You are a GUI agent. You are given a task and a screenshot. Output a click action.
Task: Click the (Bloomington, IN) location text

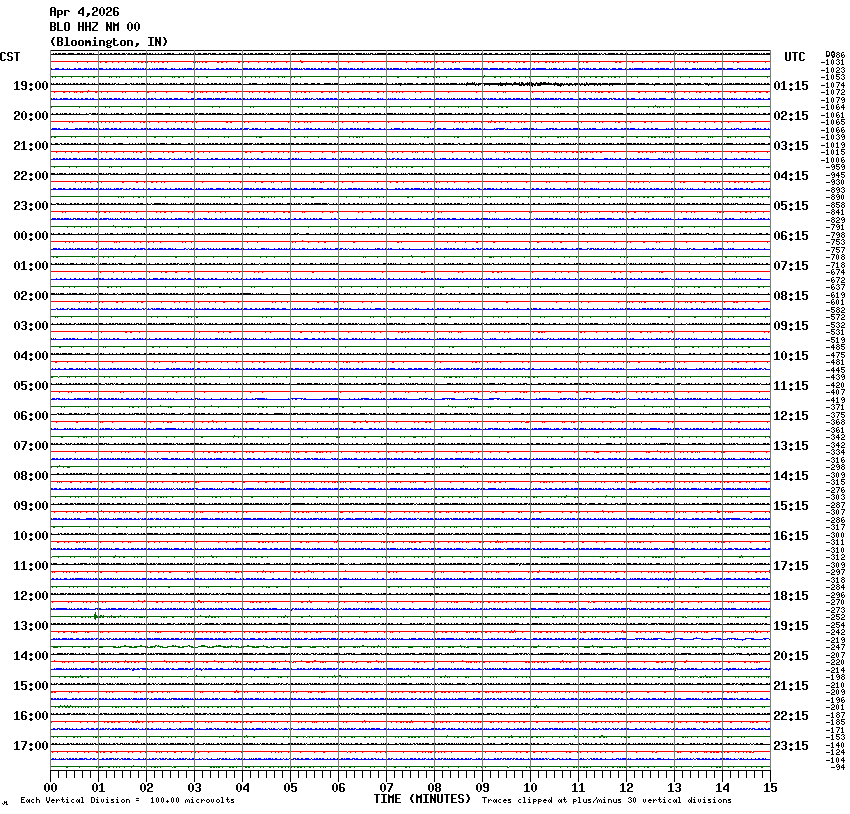click(108, 41)
